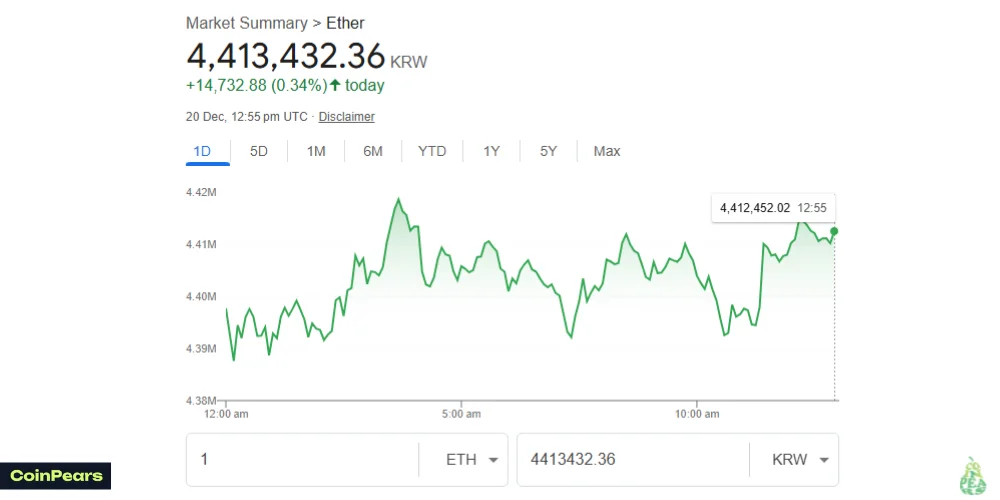Image resolution: width=1000 pixels, height=500 pixels.
Task: Click the Market Summary breadcrumb
Action: [247, 22]
